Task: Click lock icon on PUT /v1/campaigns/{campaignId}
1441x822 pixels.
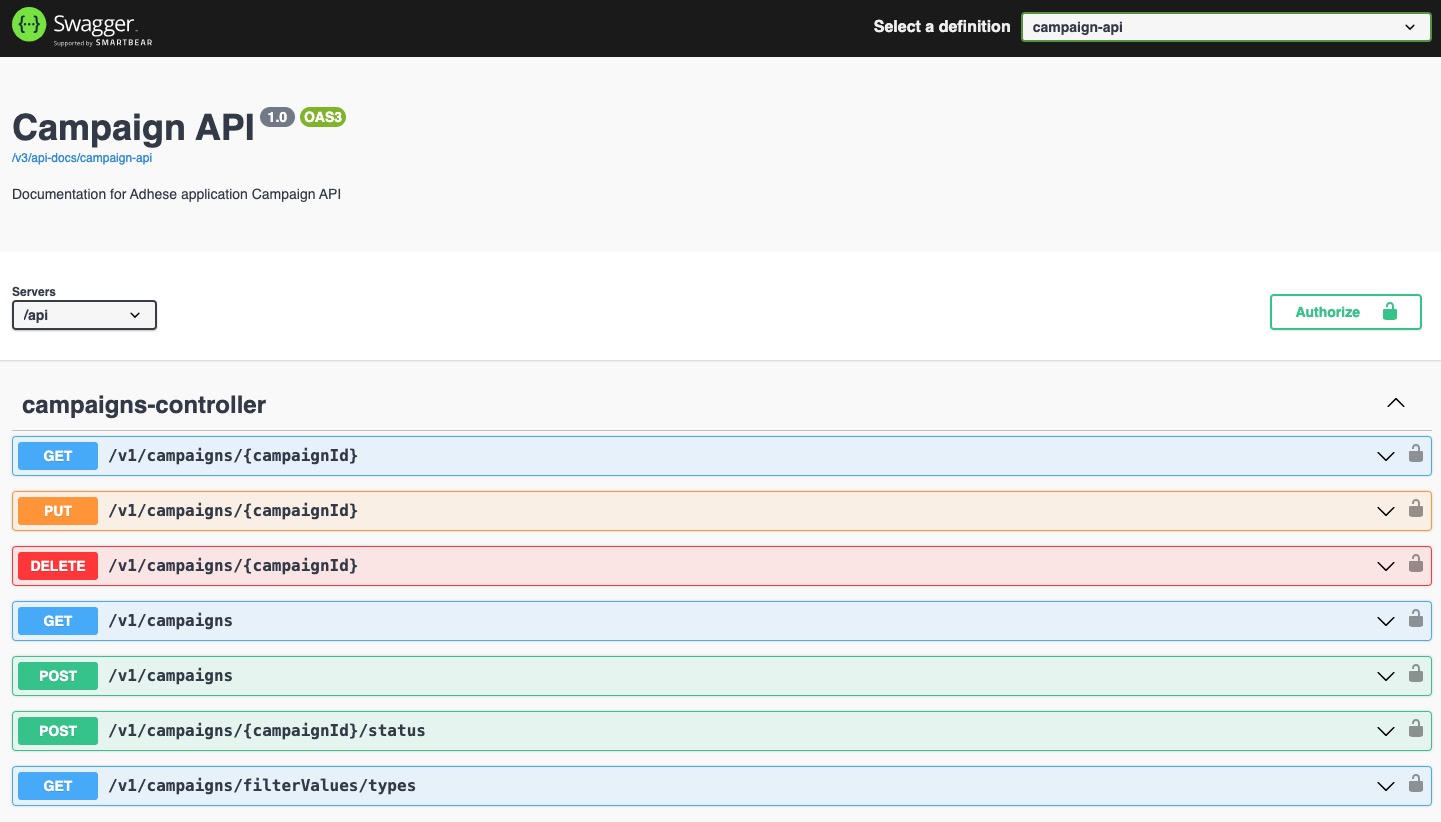Action: click(x=1415, y=509)
